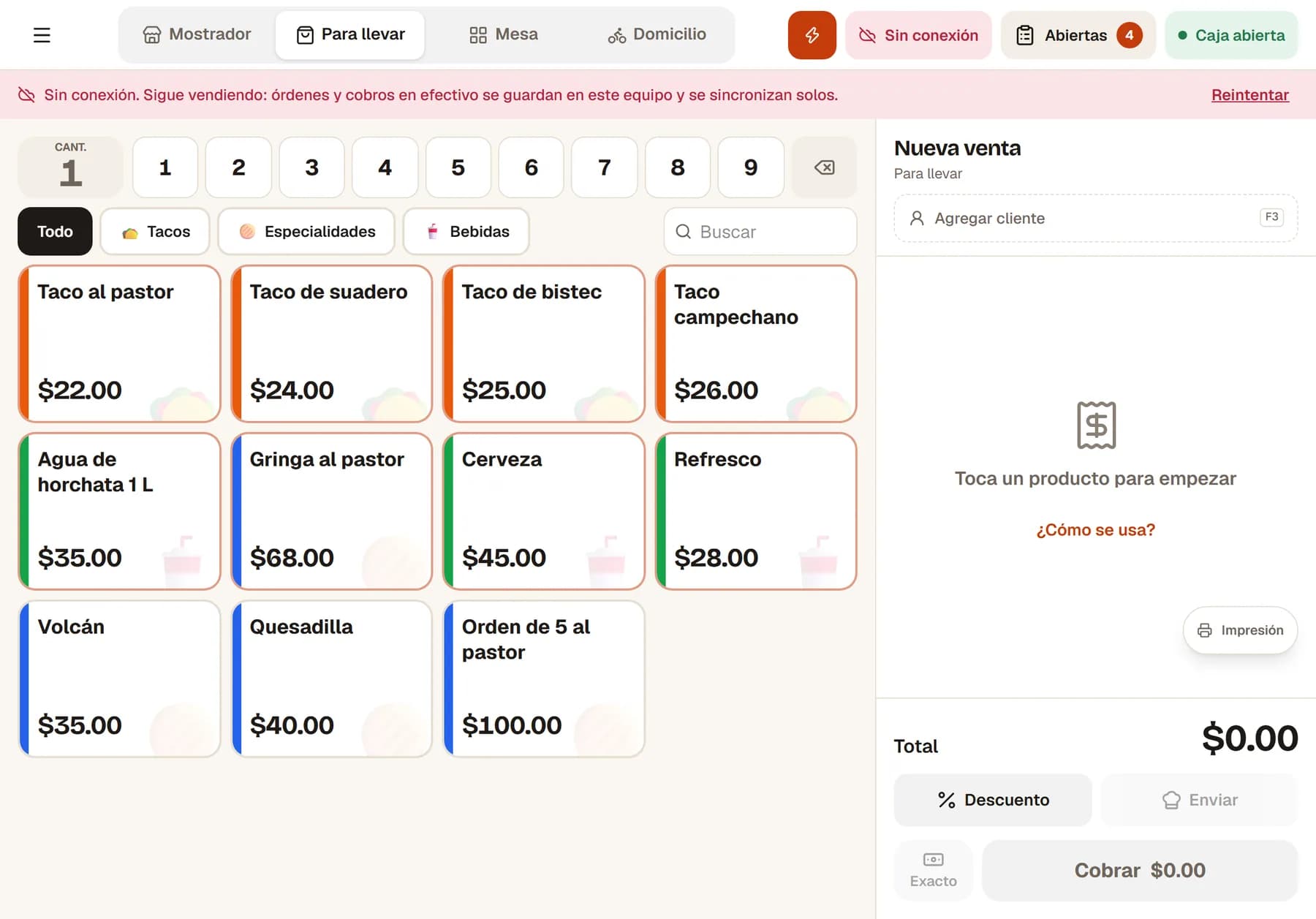
Task: Open the Abiertas orders list
Action: click(1078, 35)
